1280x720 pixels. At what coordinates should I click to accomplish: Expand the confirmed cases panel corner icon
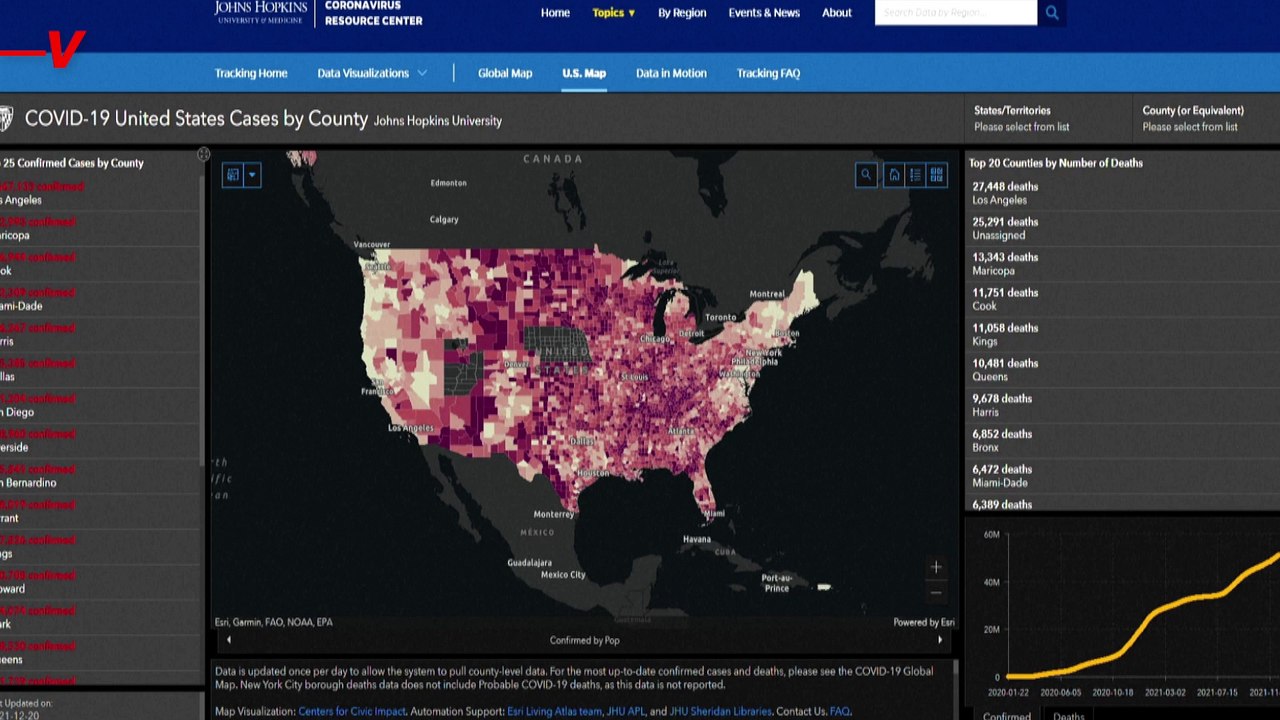tap(203, 154)
